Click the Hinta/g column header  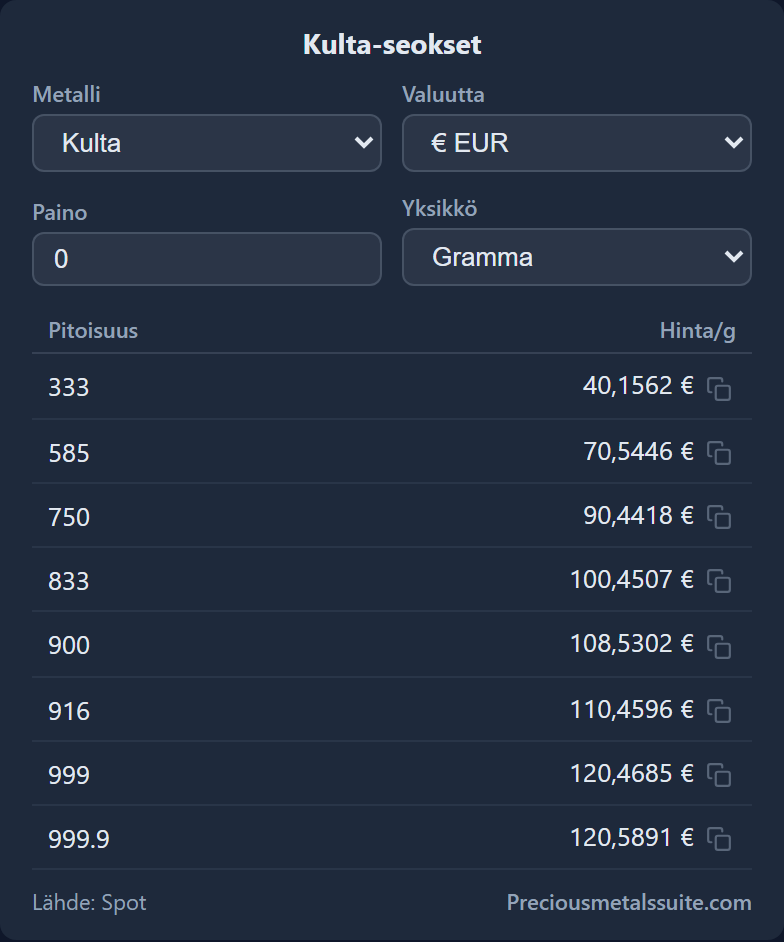[x=697, y=330]
